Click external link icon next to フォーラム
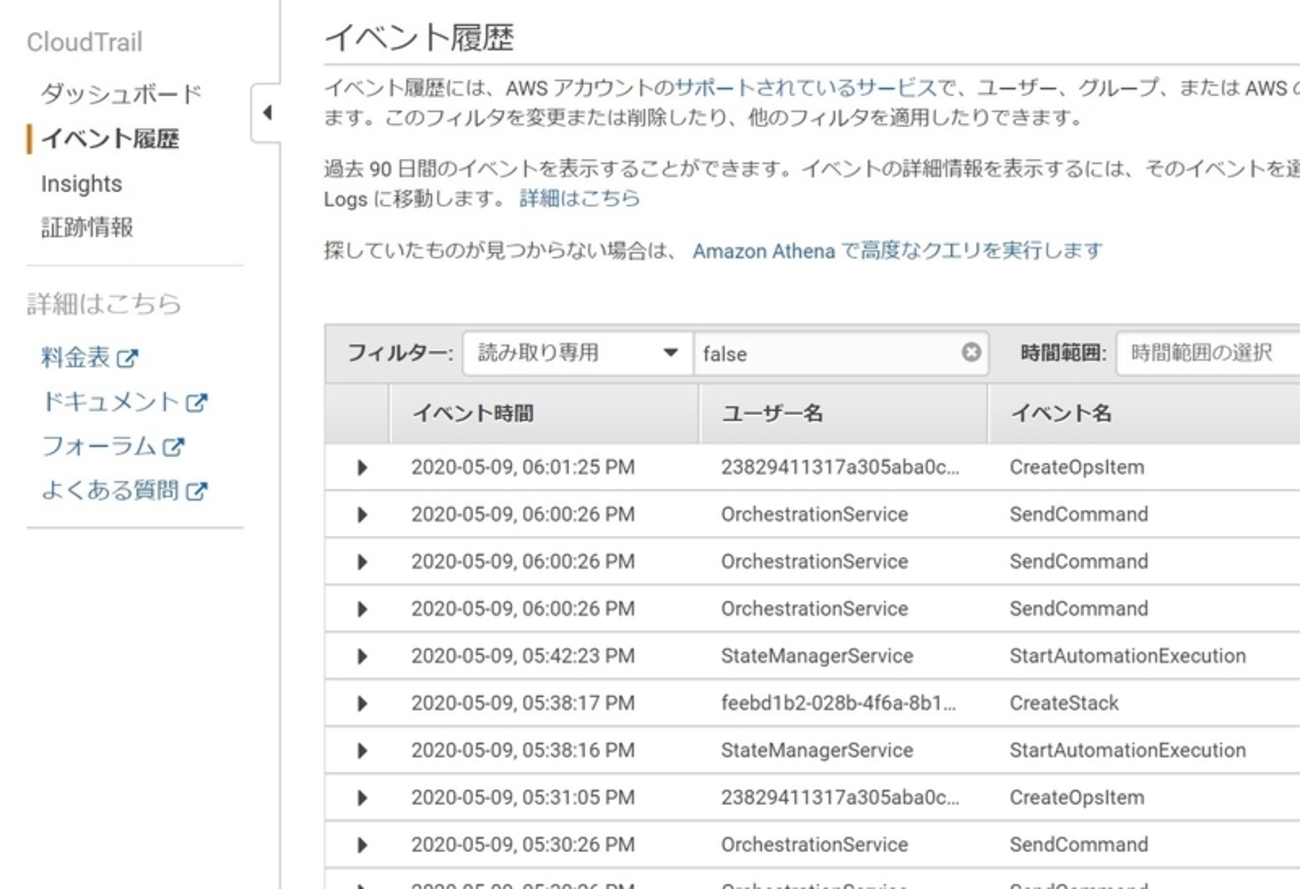The image size is (1300, 889). (174, 447)
